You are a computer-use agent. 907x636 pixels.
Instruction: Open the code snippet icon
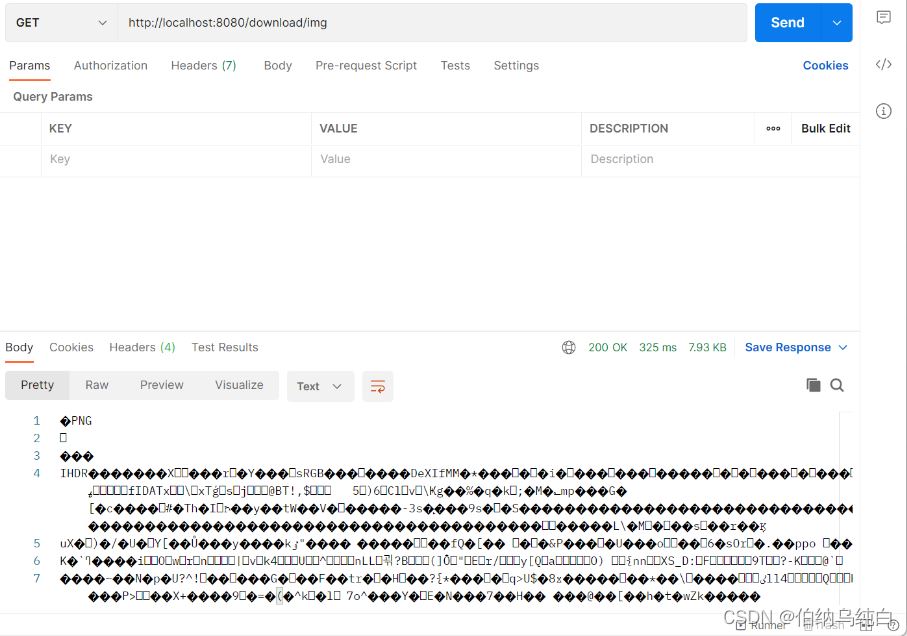883,64
